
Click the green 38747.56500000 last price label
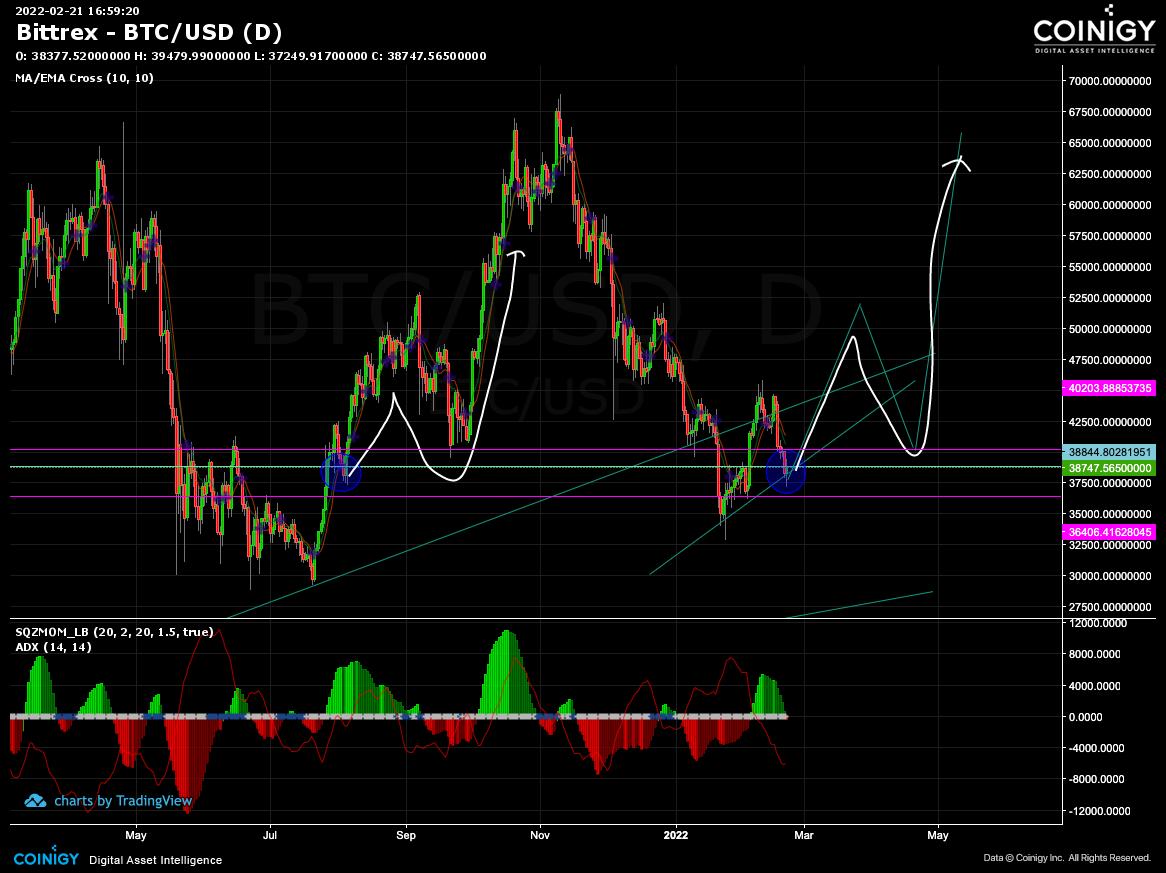tap(1111, 467)
